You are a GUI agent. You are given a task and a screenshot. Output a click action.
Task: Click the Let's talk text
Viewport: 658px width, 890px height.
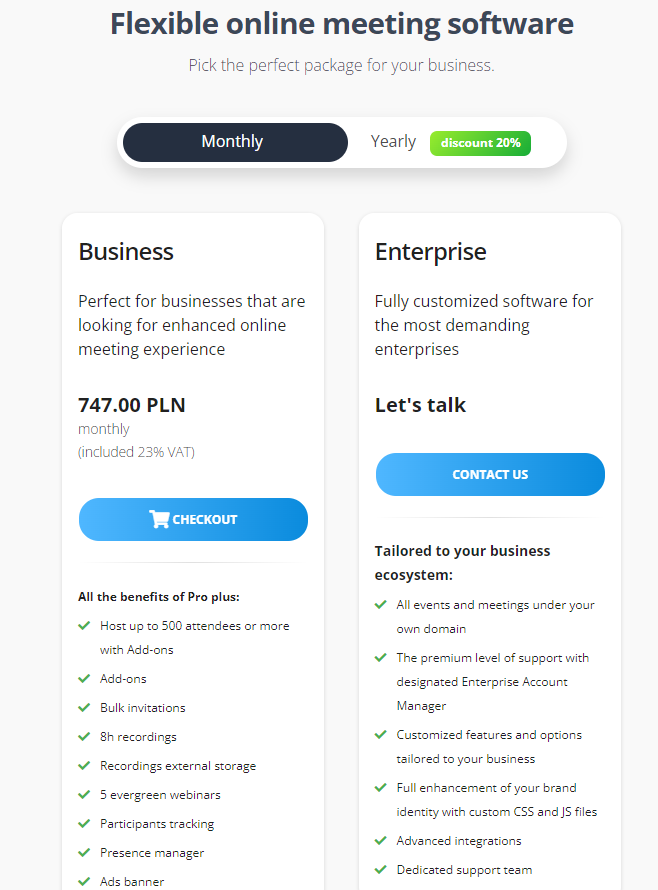click(420, 405)
